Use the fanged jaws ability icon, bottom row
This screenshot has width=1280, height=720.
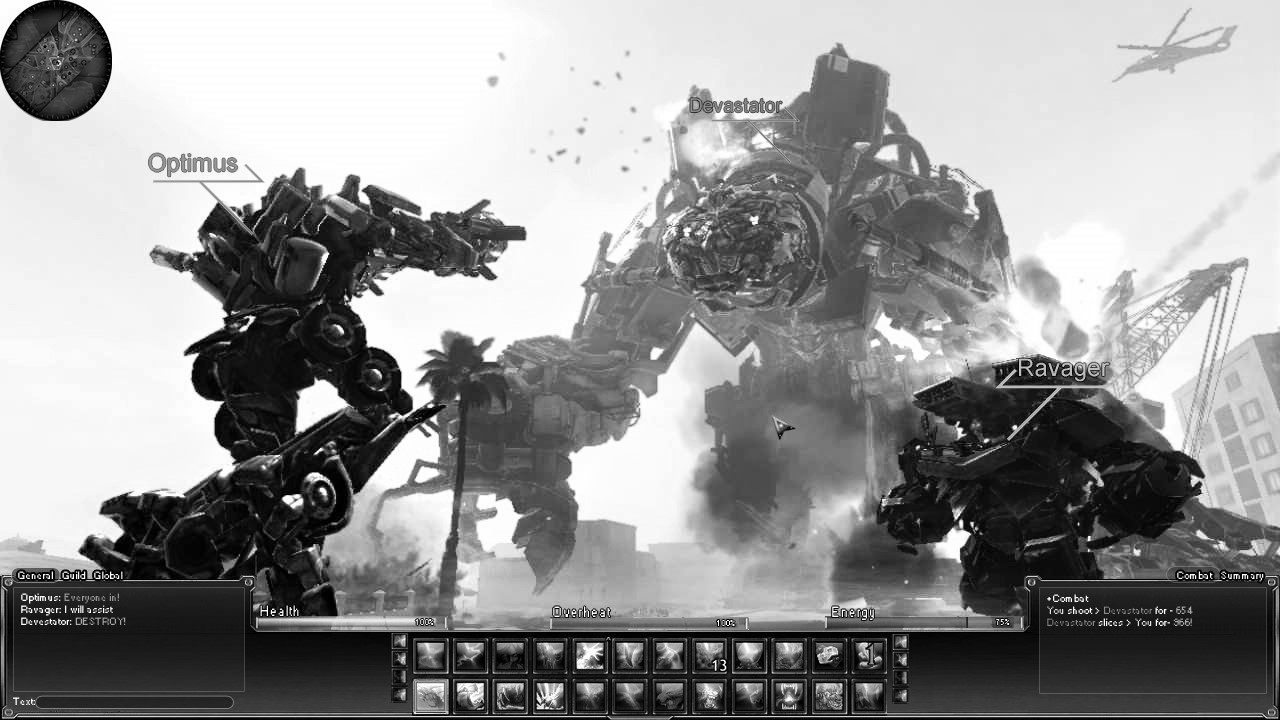pos(791,696)
